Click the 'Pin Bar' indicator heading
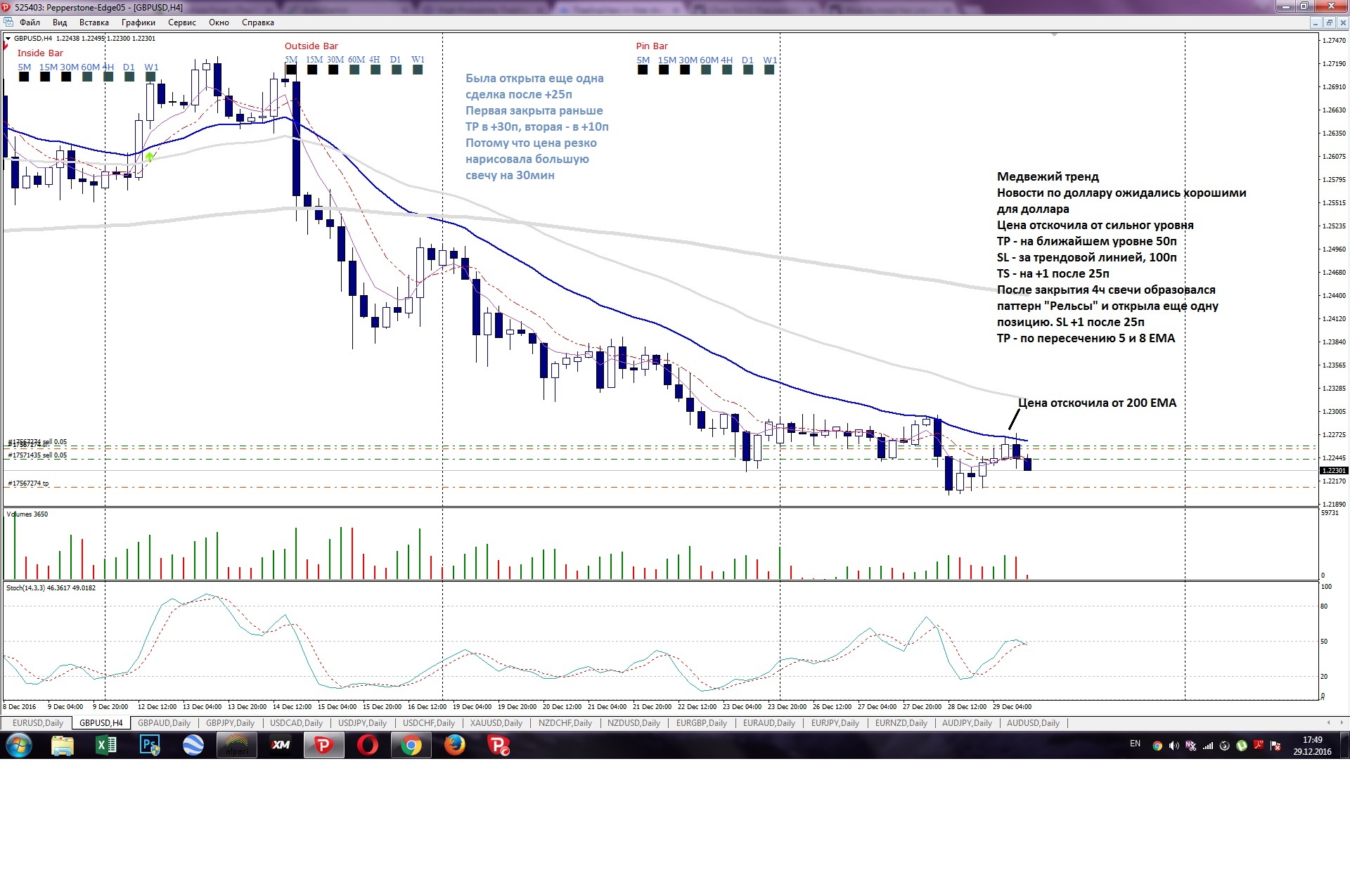The width and height of the screenshot is (1350, 896). click(652, 46)
